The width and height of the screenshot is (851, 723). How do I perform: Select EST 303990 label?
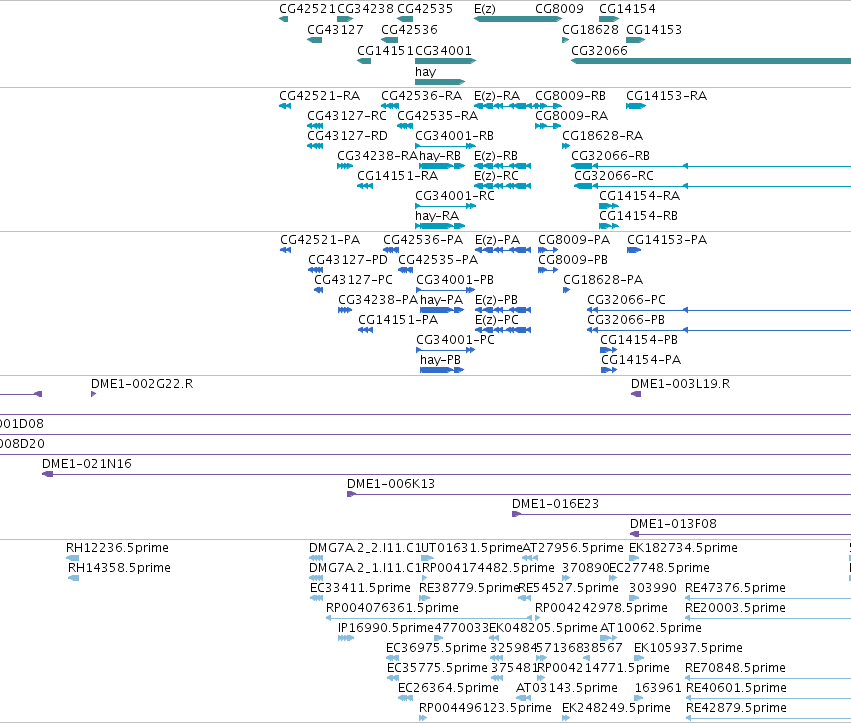point(652,588)
